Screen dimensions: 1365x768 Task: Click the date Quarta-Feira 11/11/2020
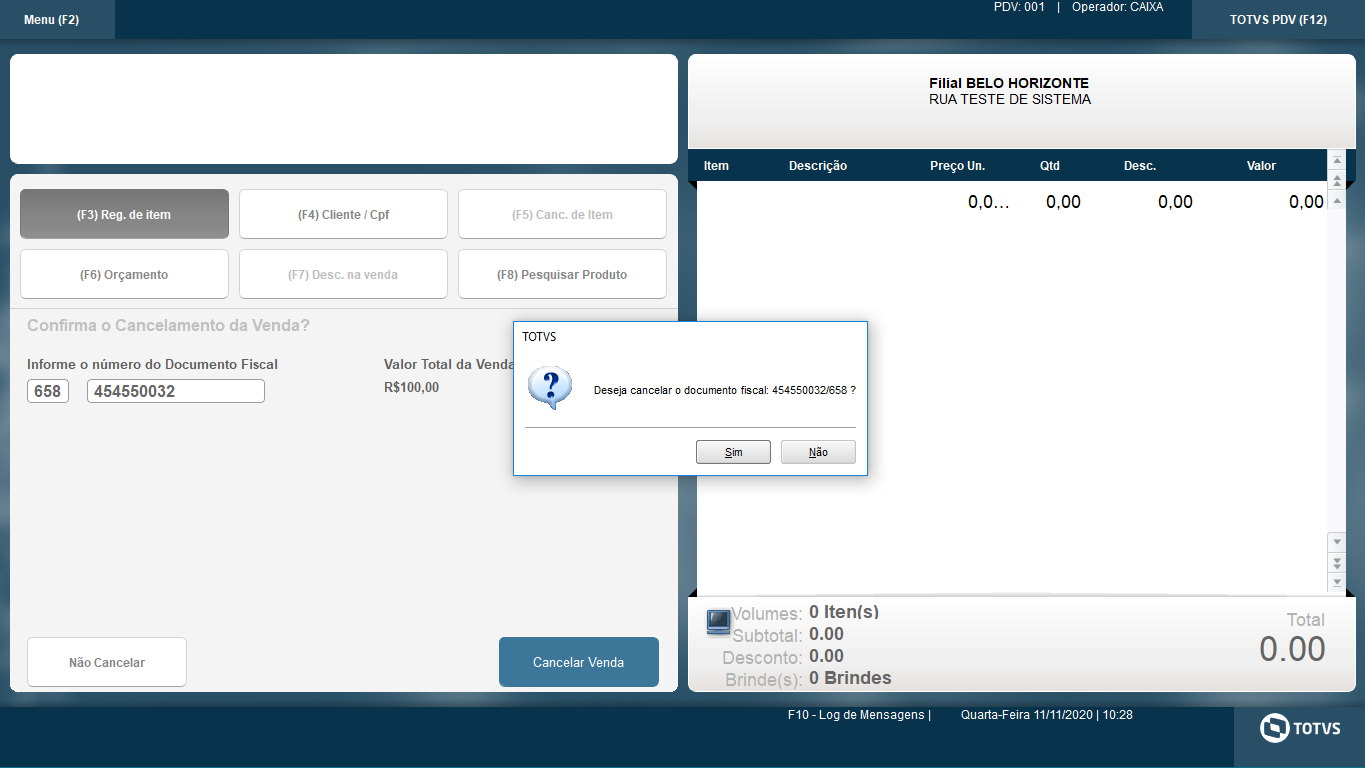1026,715
